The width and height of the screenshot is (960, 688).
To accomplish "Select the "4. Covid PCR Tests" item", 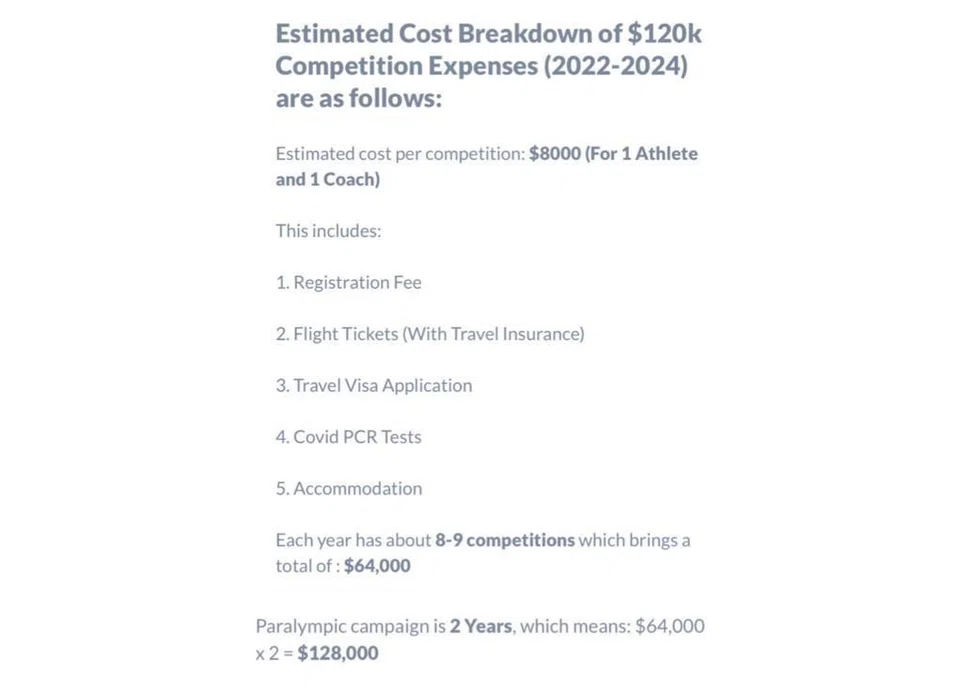I will tap(348, 437).
